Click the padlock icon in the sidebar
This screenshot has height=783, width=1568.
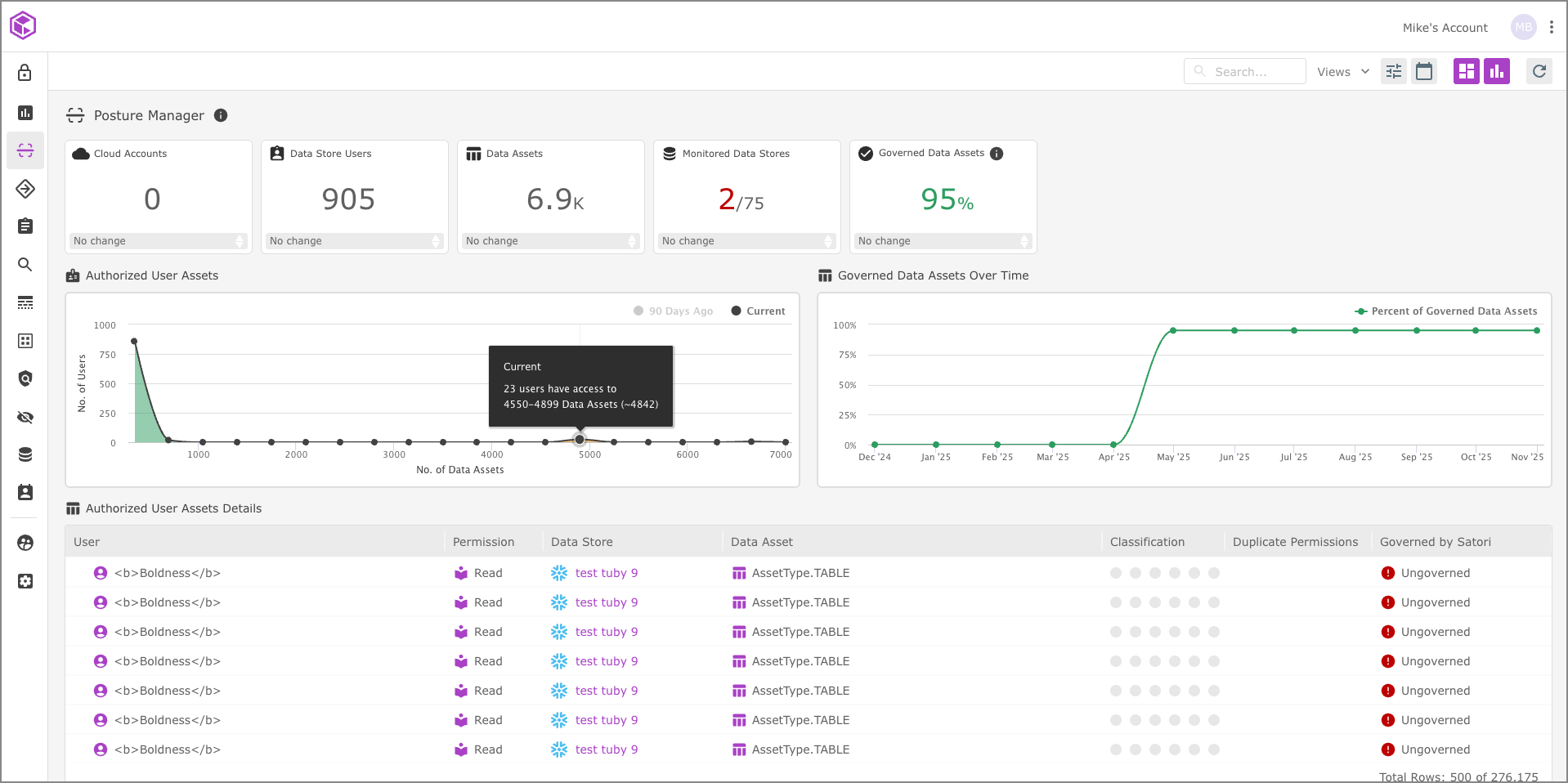(x=25, y=74)
